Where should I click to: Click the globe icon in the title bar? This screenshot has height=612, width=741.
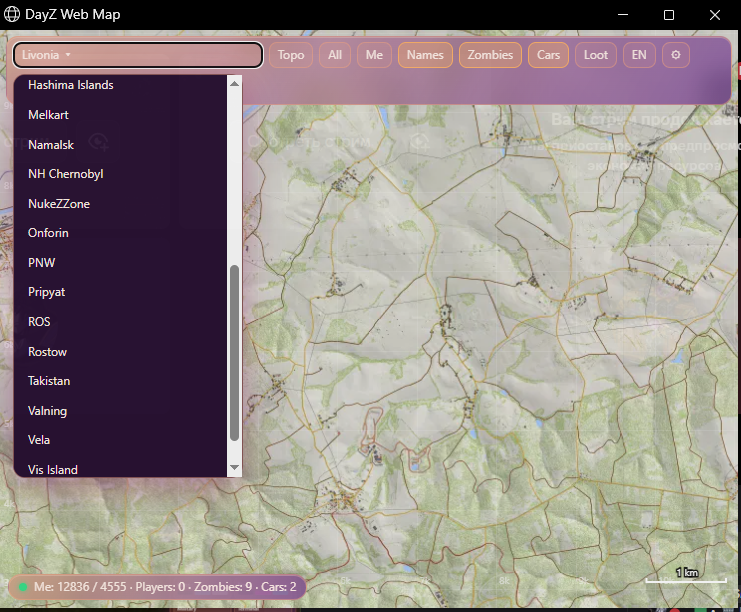coord(12,14)
